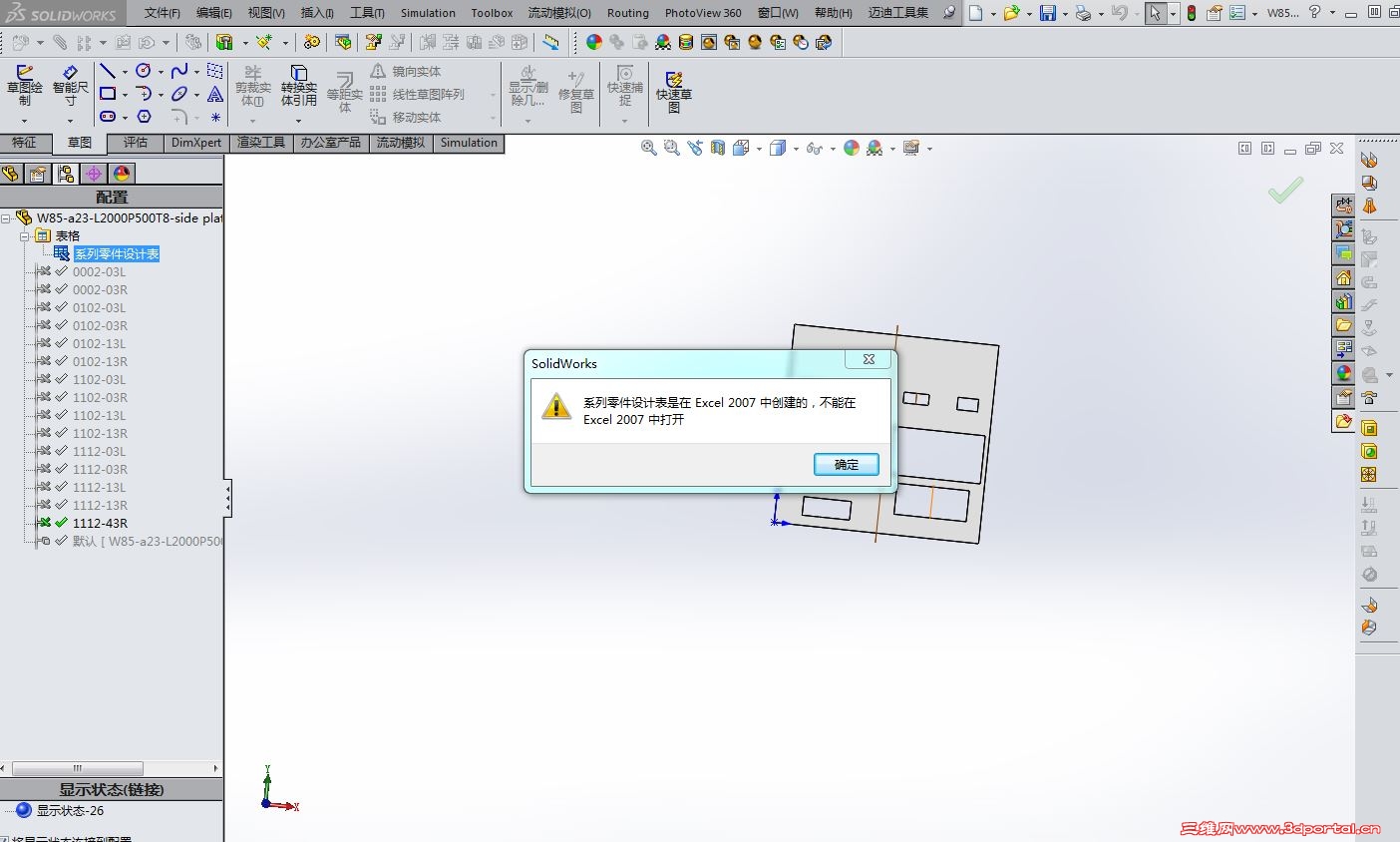
Task: Select the Ellipse sketch tool
Action: 179,94
